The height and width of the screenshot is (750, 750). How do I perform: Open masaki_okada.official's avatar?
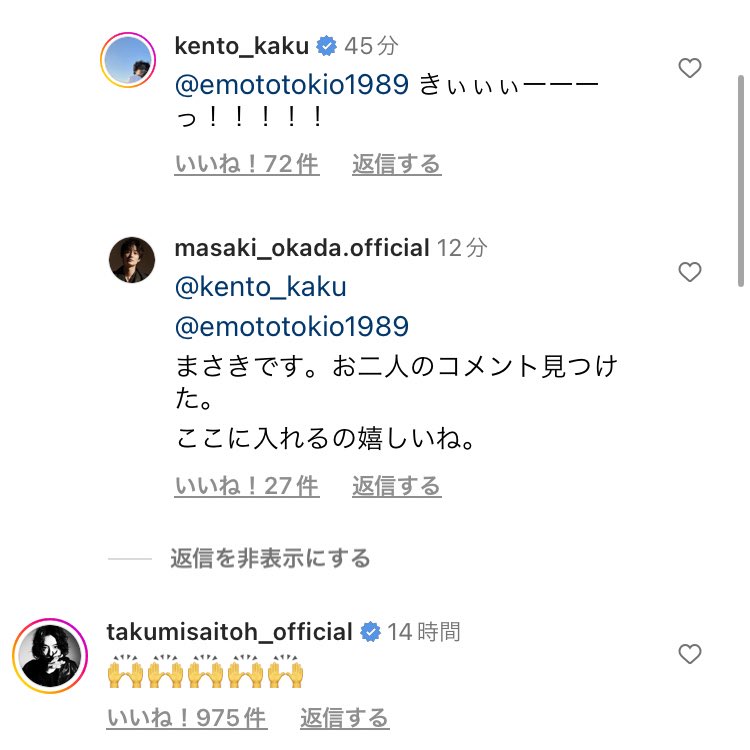[131, 260]
